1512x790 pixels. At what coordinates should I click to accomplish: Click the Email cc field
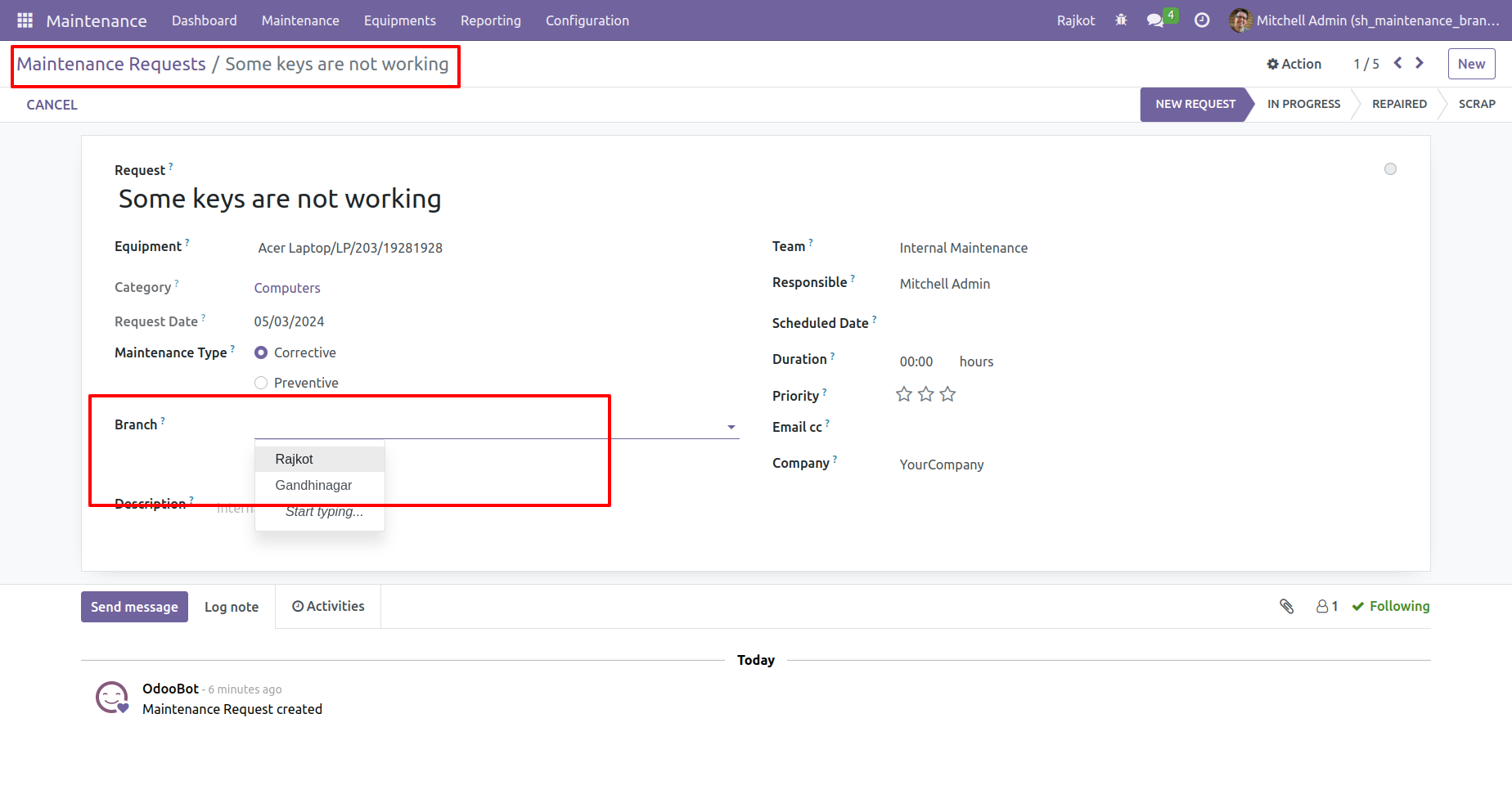pyautogui.click(x=1145, y=429)
